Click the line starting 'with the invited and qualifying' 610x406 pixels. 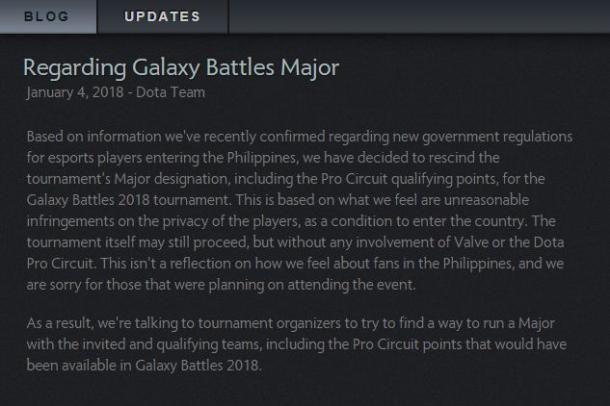(x=296, y=345)
